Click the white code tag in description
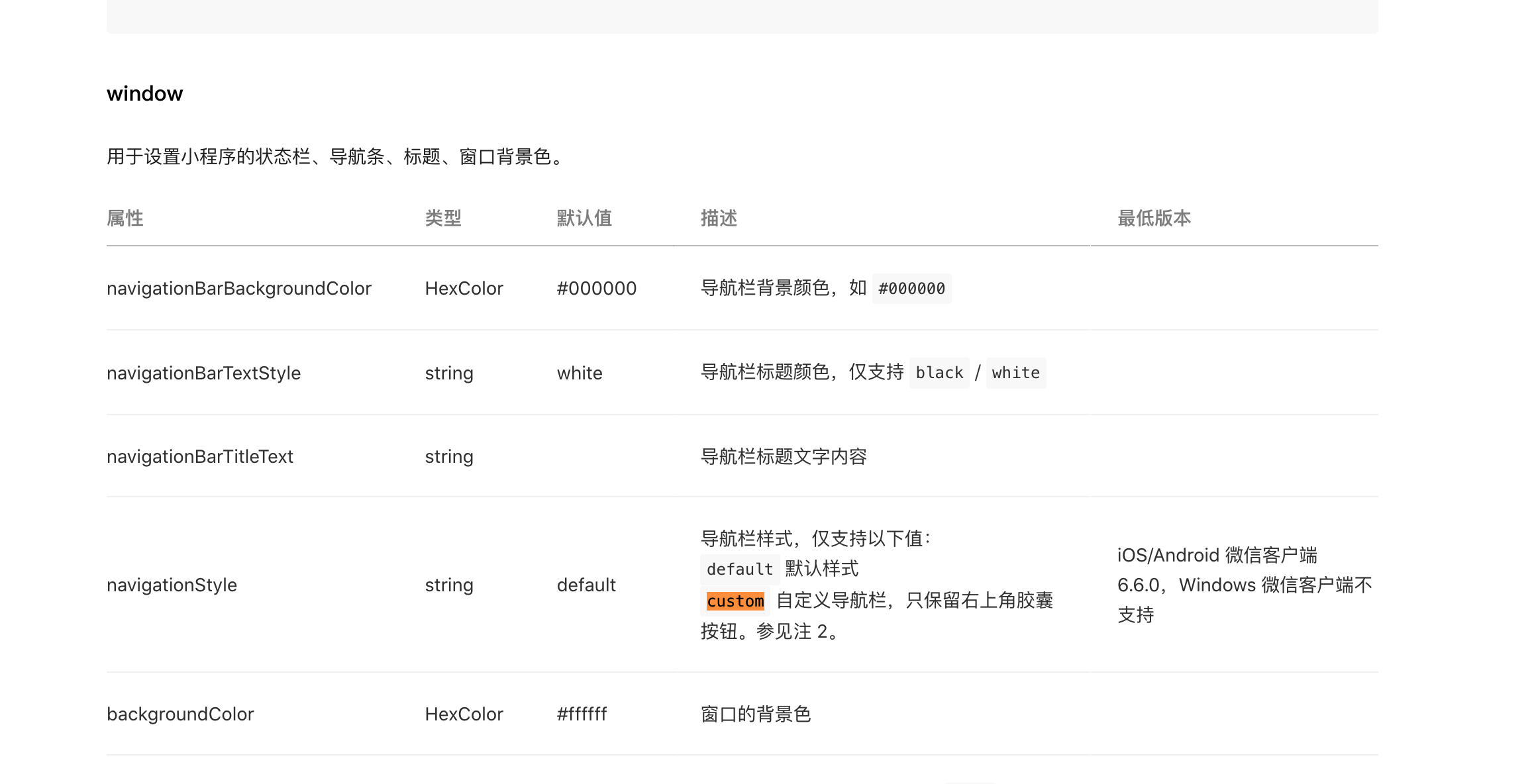 tap(1015, 373)
